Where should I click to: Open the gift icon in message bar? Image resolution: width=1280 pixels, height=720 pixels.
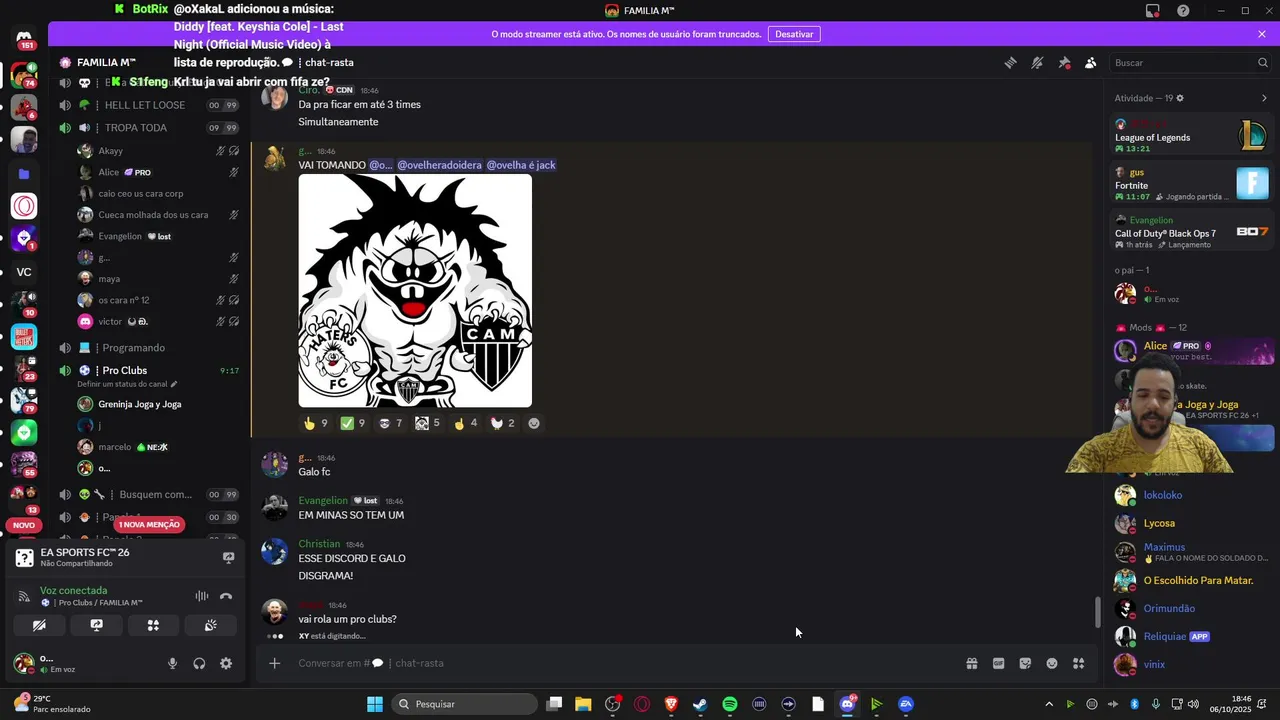(x=971, y=663)
